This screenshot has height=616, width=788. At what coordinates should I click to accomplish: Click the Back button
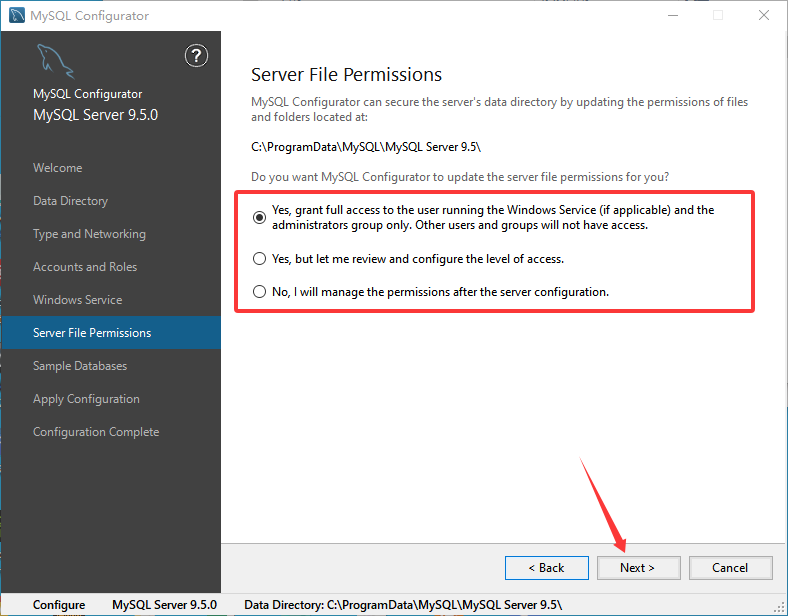546,568
